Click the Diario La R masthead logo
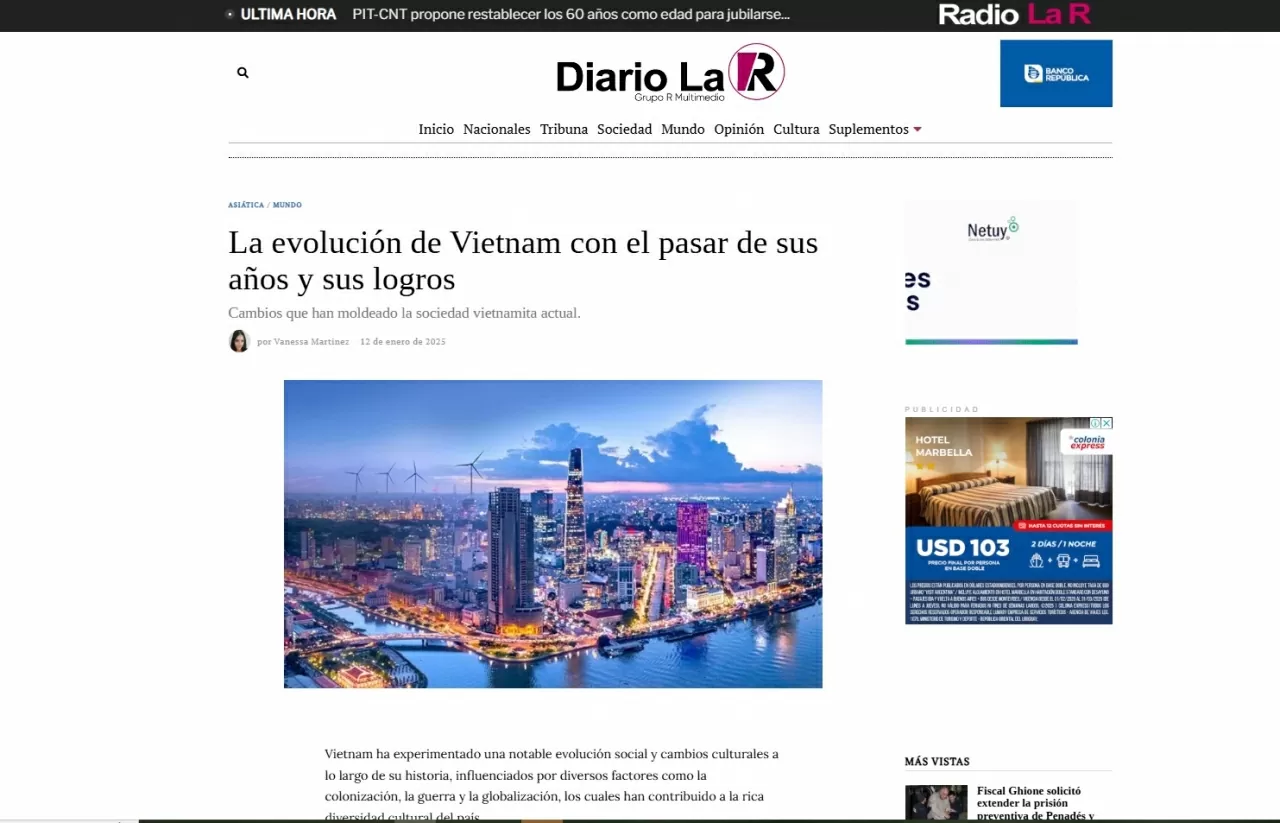Screen dimensions: 1280x823 coord(670,73)
